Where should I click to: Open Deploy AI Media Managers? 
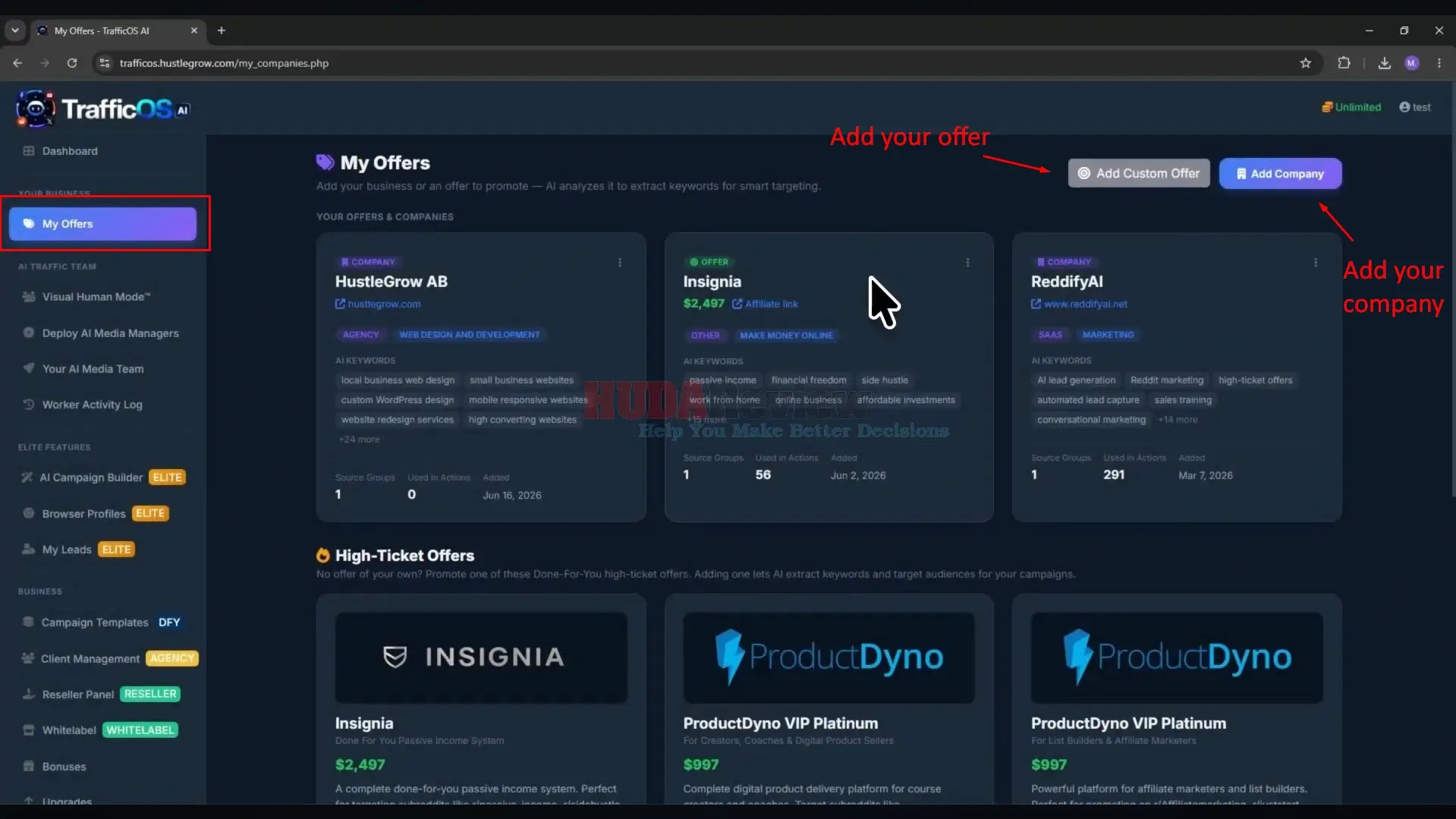(111, 333)
